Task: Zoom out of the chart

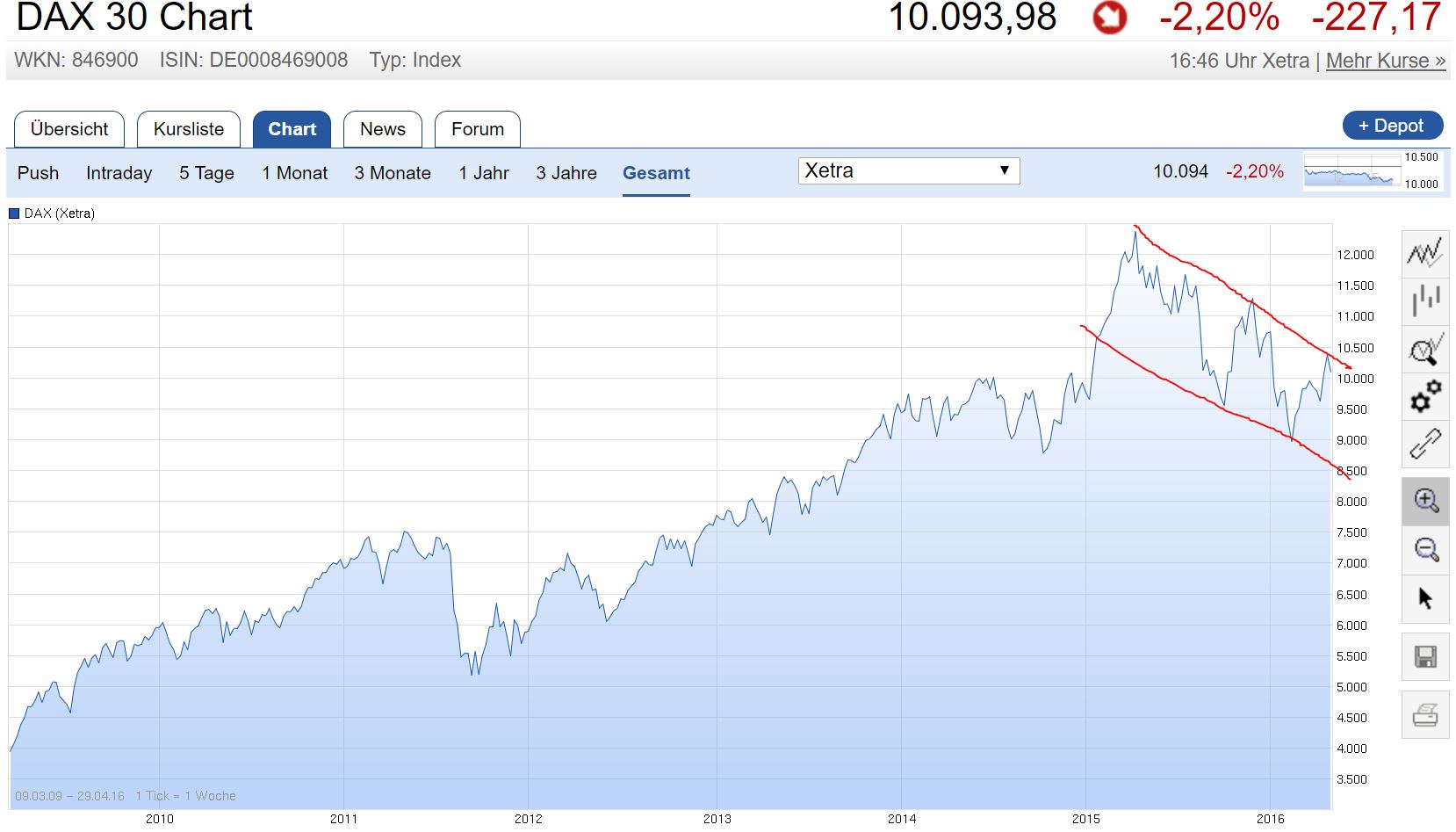Action: pos(1424,549)
